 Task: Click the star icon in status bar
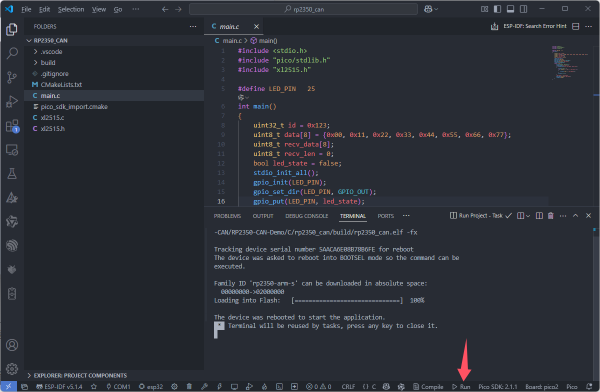94,387
